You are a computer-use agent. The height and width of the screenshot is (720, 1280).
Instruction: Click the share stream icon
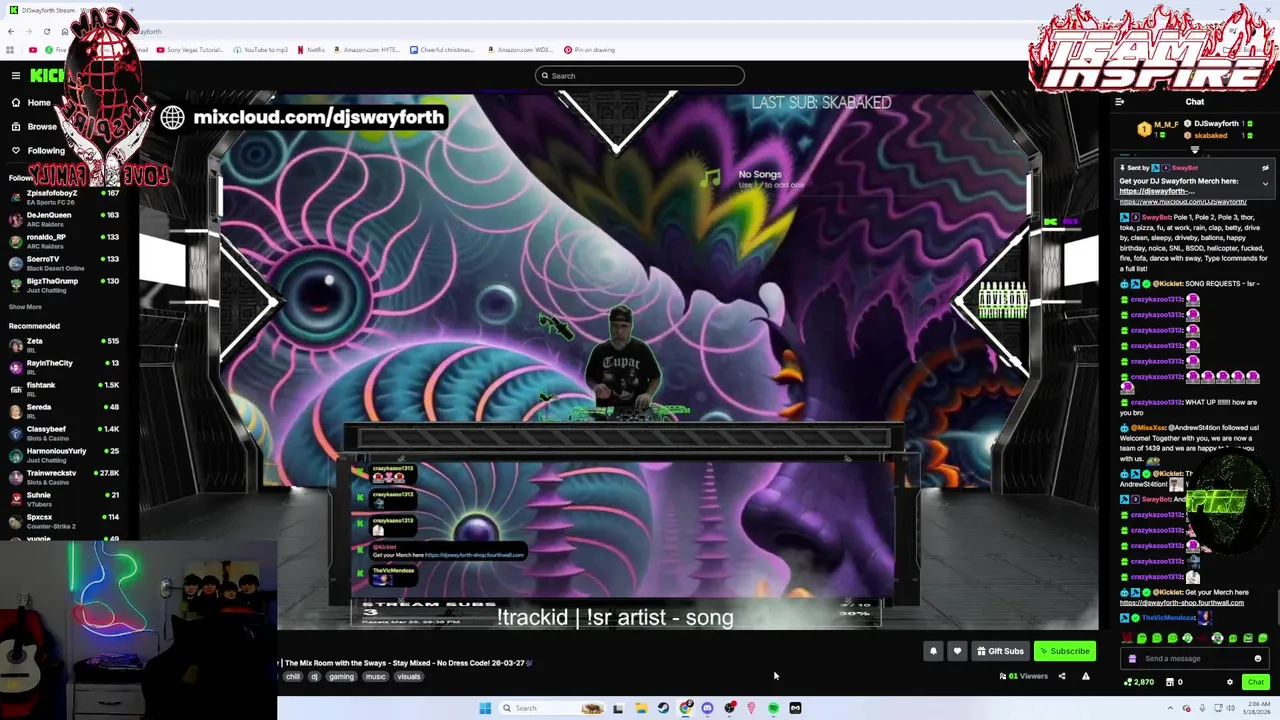(x=1062, y=676)
